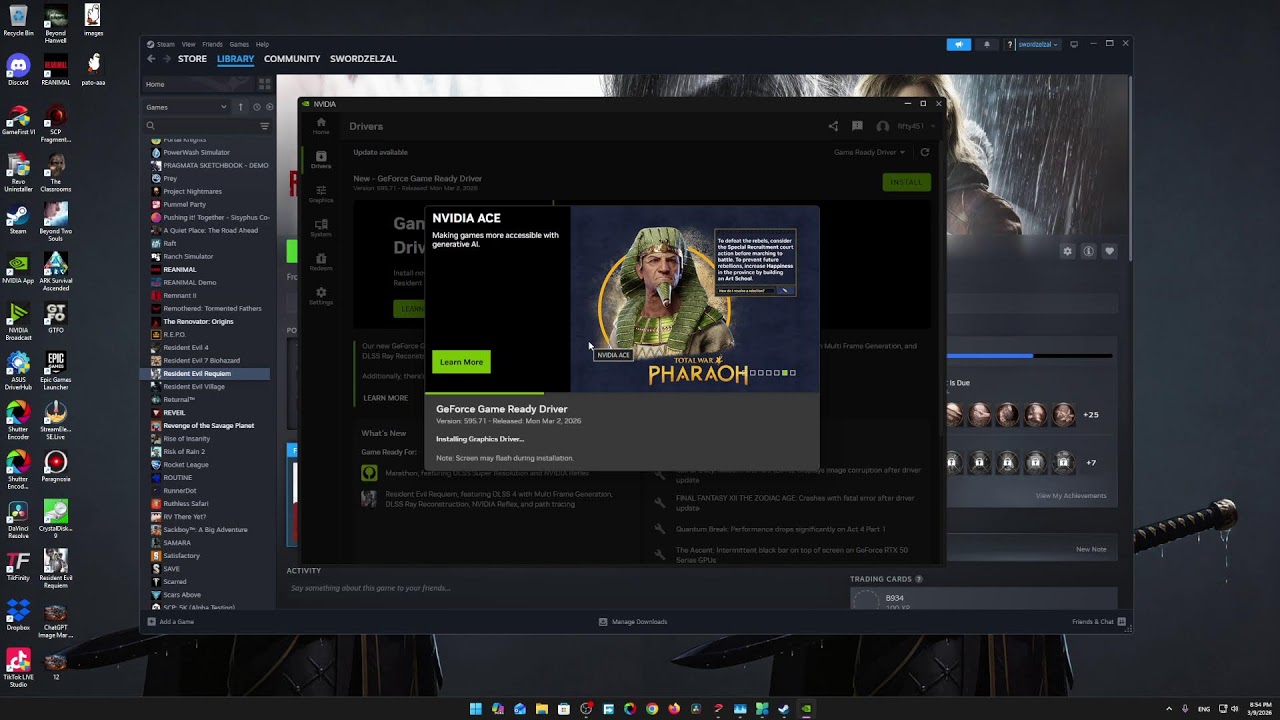Viewport: 1280px width, 720px height.
Task: Open DaVinci Resolve desktop shortcut
Action: [18, 517]
